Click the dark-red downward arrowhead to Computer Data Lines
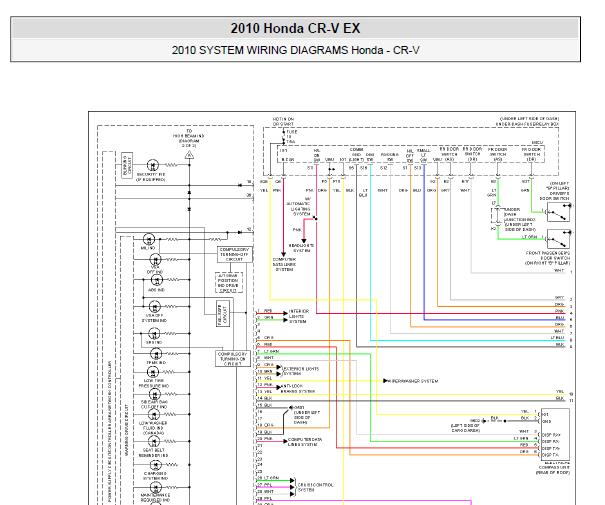This screenshot has width=605, height=505. (284, 254)
